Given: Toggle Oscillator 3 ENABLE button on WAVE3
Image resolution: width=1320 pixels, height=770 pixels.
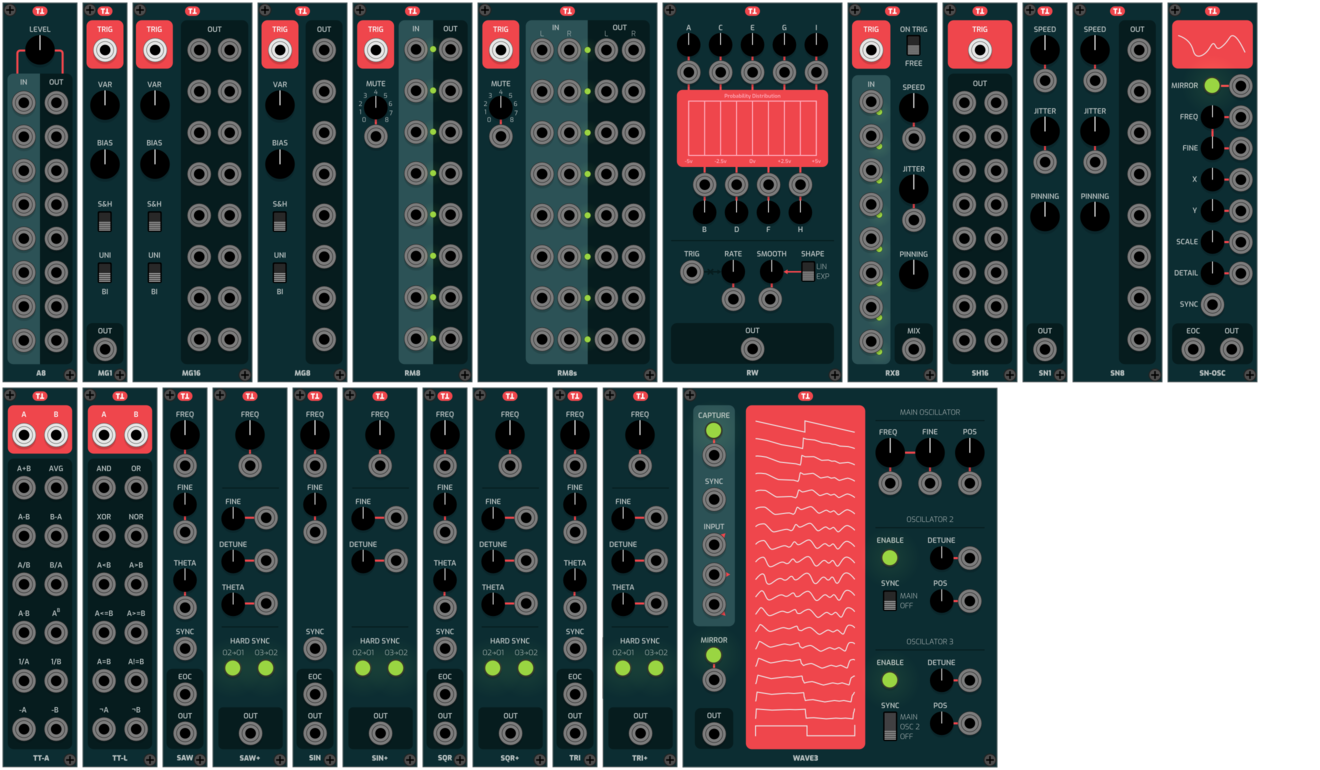Looking at the screenshot, I should (889, 680).
